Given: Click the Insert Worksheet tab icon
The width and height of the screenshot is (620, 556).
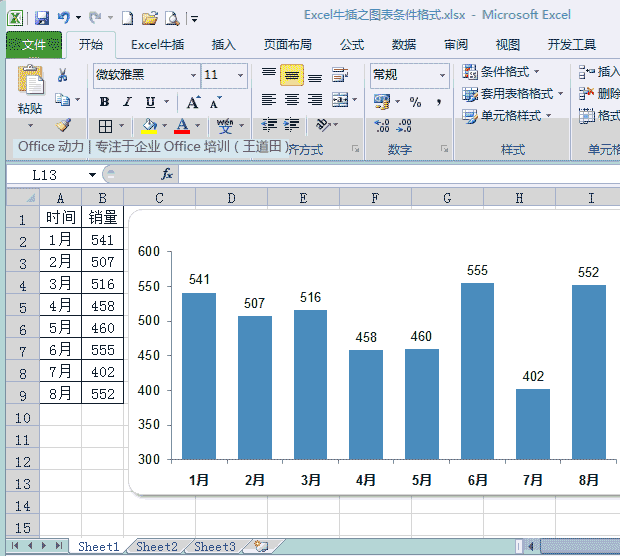Looking at the screenshot, I should (x=261, y=547).
